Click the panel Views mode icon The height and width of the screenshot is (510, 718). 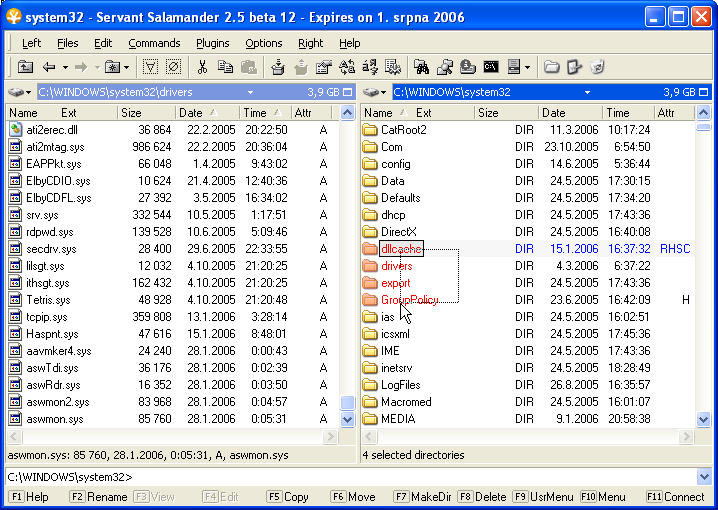pyautogui.click(x=514, y=67)
